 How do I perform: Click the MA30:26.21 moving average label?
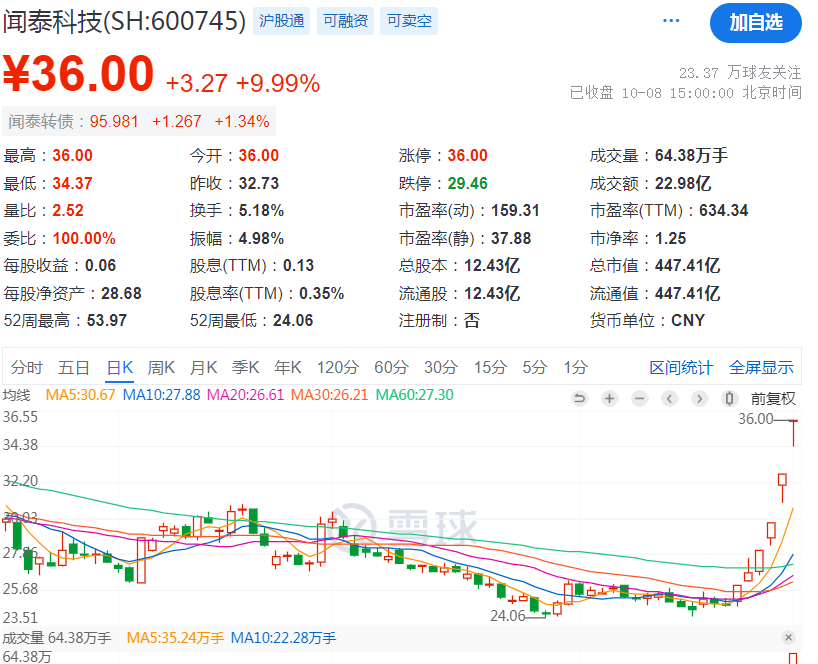[330, 395]
